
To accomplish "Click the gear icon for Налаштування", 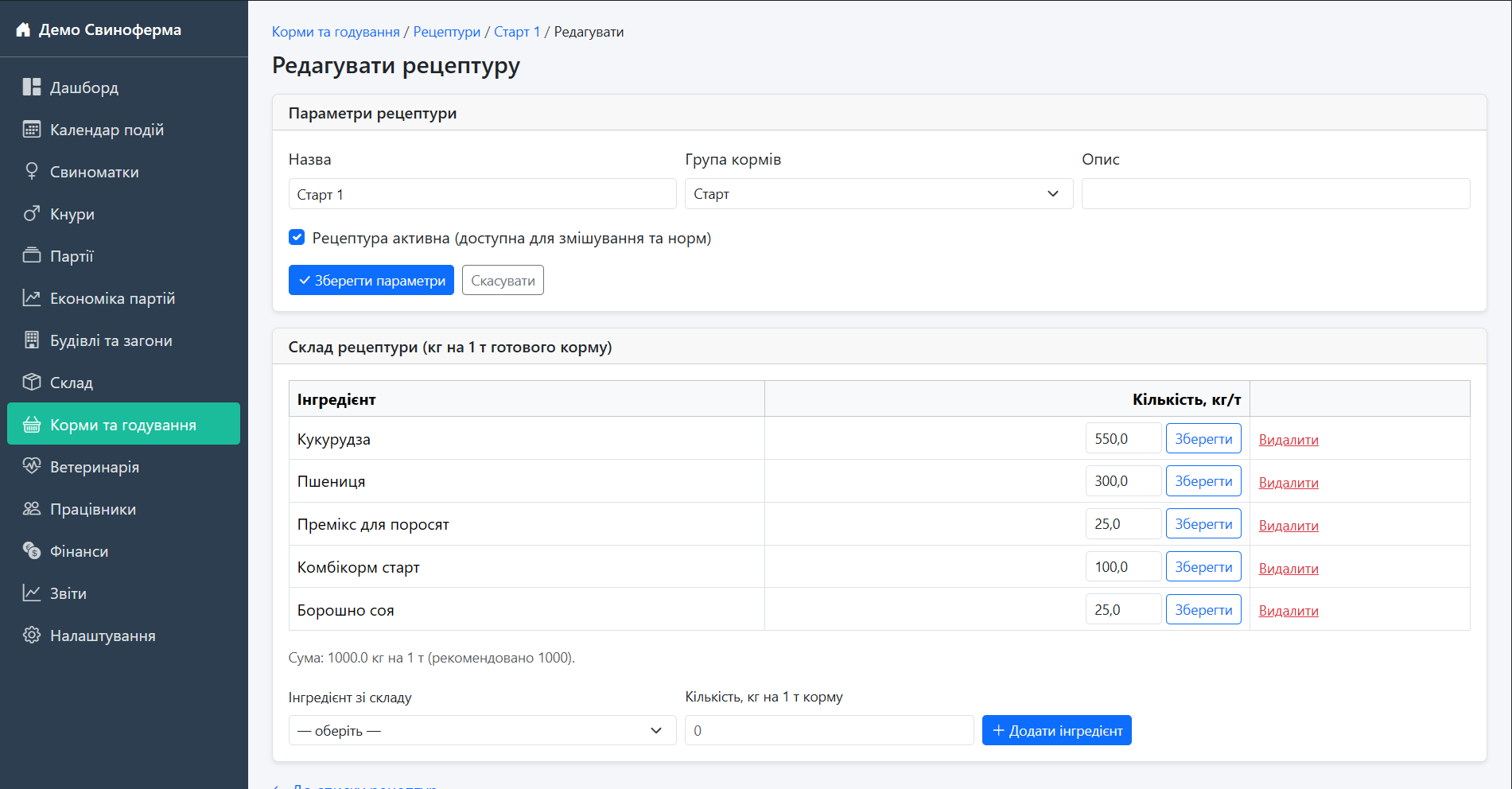I will (32, 635).
